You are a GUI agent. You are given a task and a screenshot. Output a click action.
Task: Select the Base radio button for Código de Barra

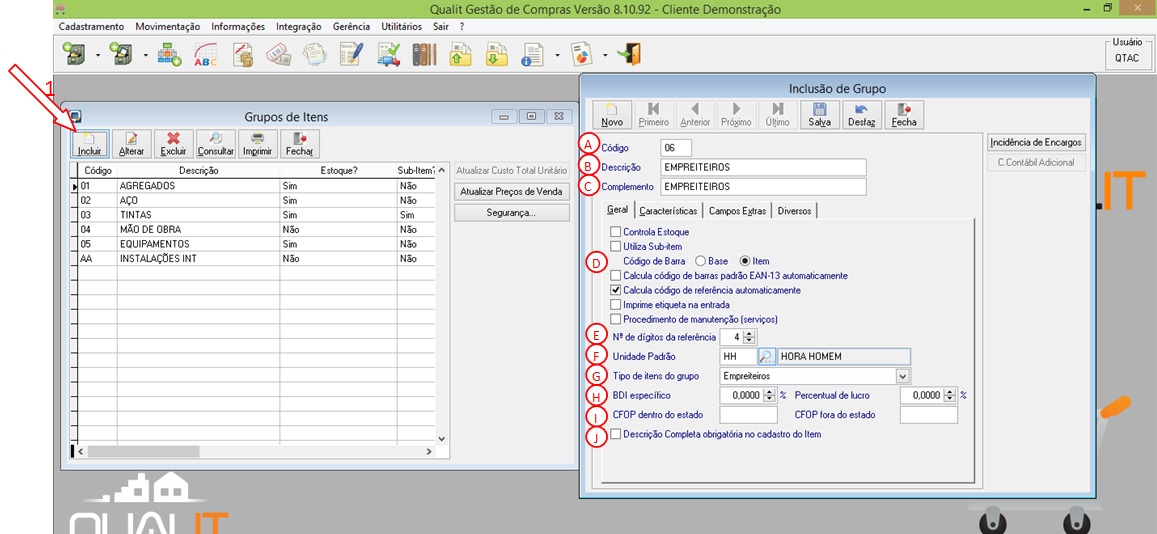point(700,260)
